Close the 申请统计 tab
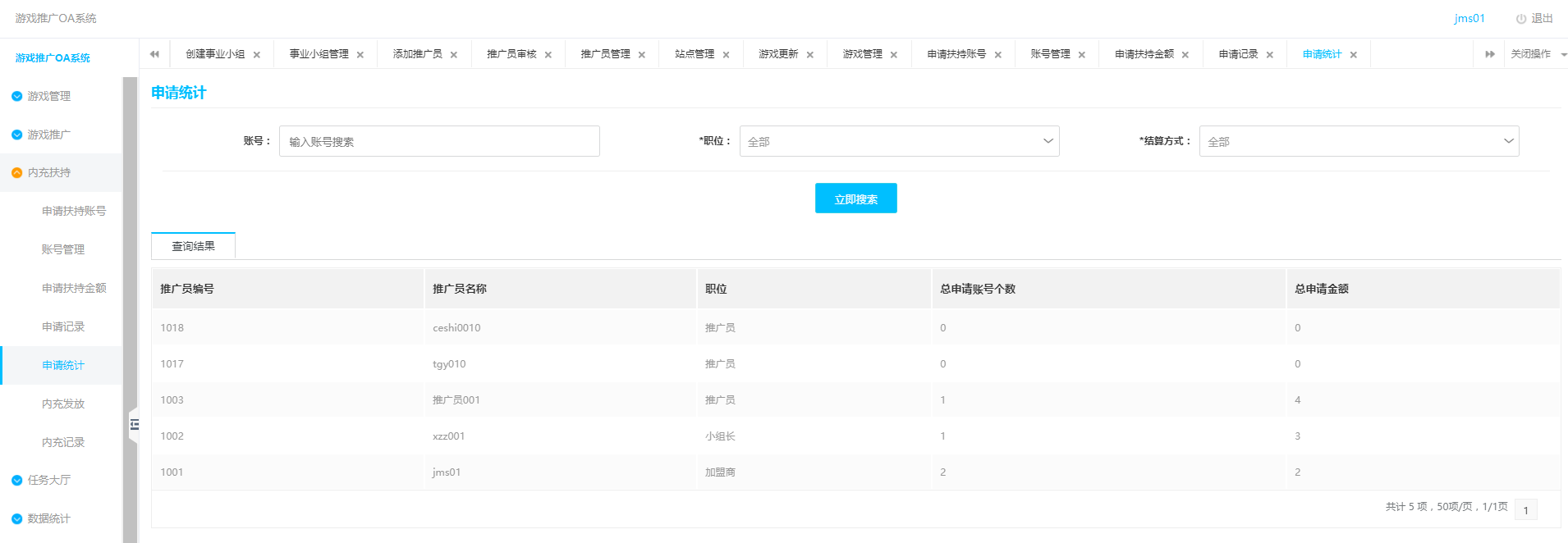This screenshot has width=1568, height=543. pos(1354,55)
